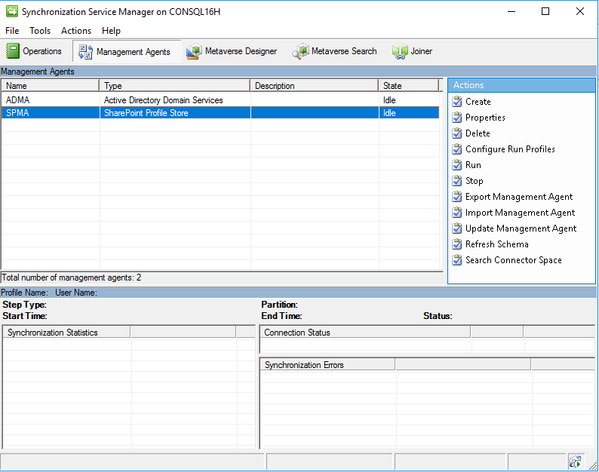Click the icon beside Run action
This screenshot has width=599, height=472.
click(x=457, y=165)
